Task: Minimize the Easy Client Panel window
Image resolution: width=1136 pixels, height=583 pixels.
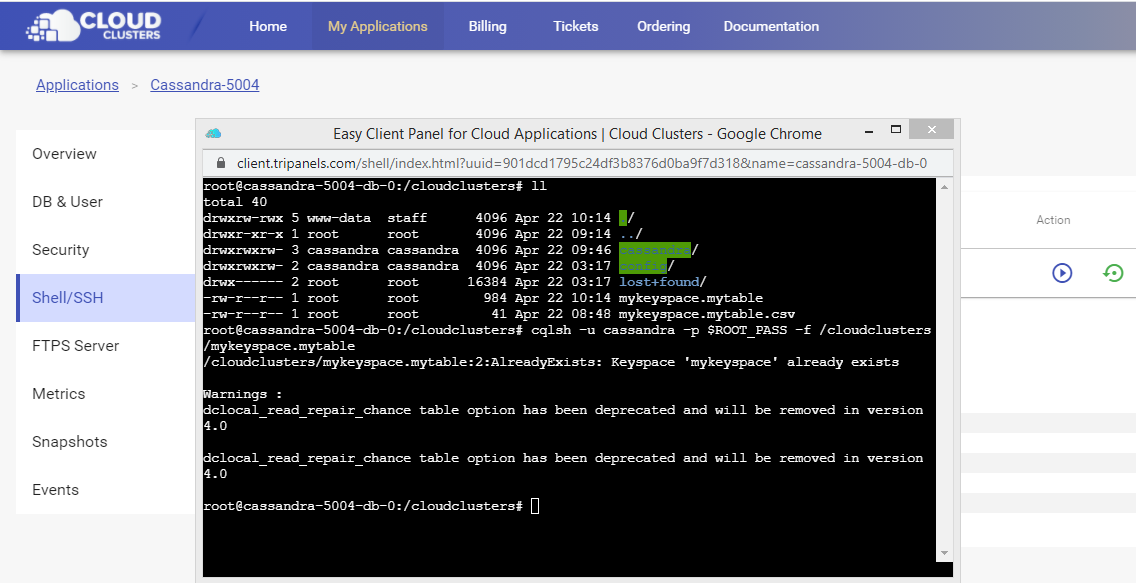Action: pos(869,132)
